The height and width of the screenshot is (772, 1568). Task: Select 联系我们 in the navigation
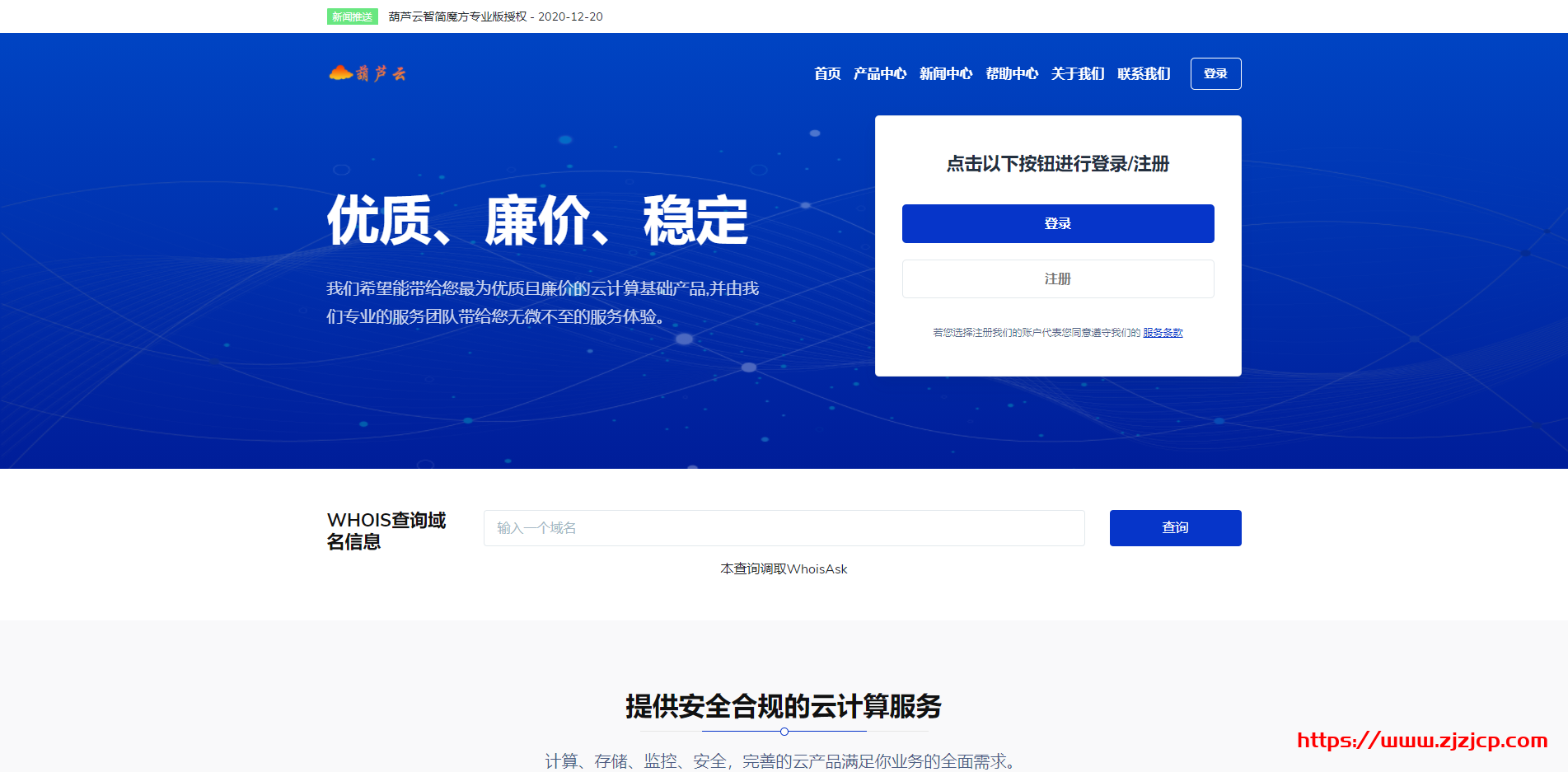coord(1144,73)
